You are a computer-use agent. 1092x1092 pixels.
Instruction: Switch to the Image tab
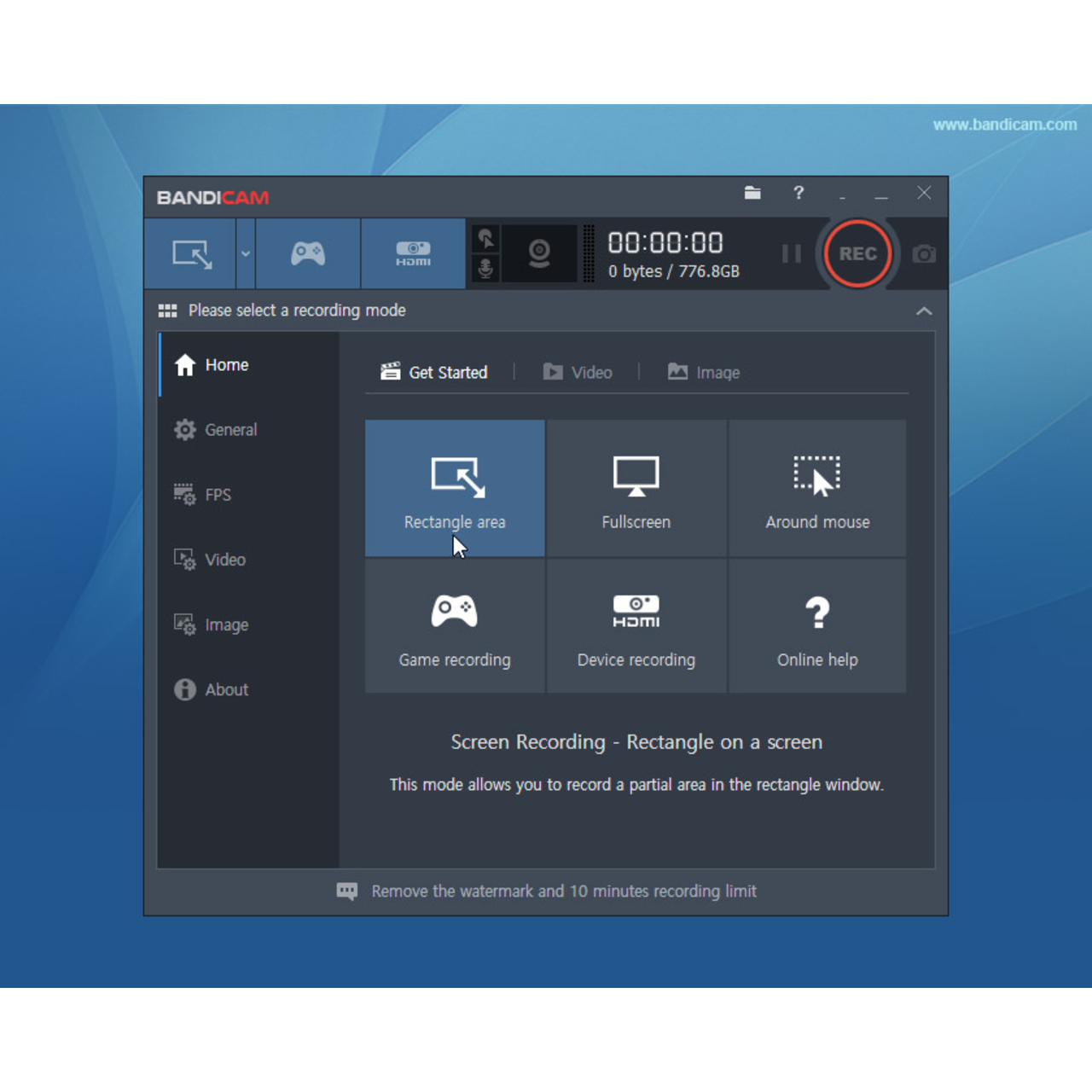click(704, 372)
